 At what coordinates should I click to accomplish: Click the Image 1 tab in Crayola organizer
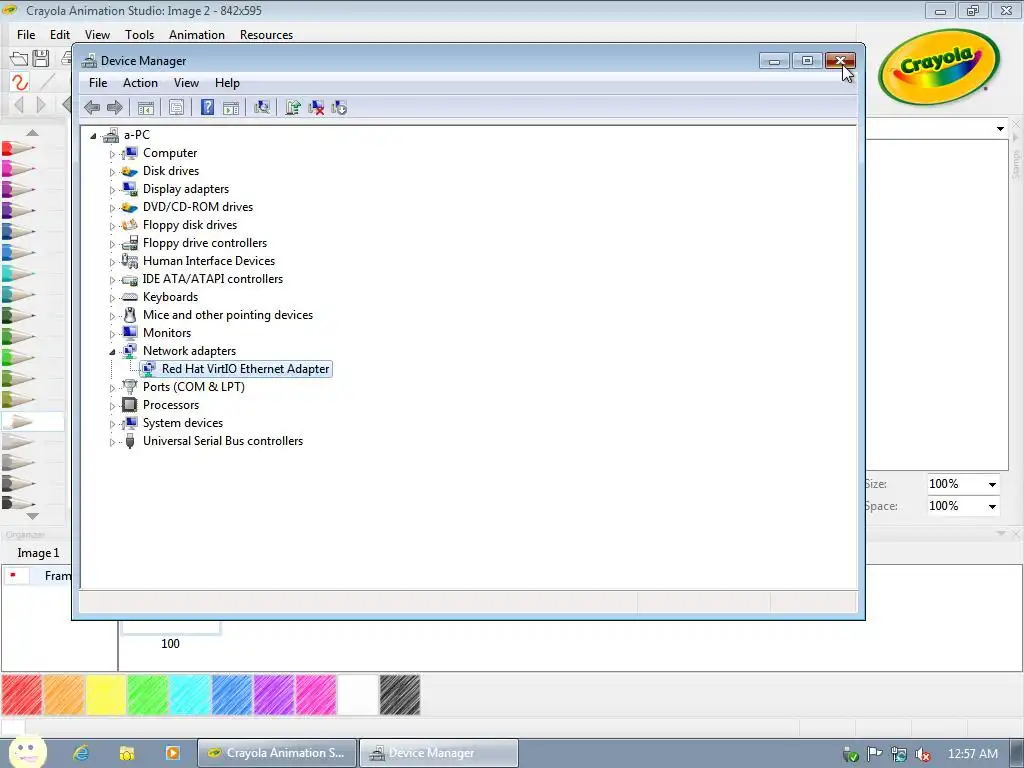coord(38,553)
